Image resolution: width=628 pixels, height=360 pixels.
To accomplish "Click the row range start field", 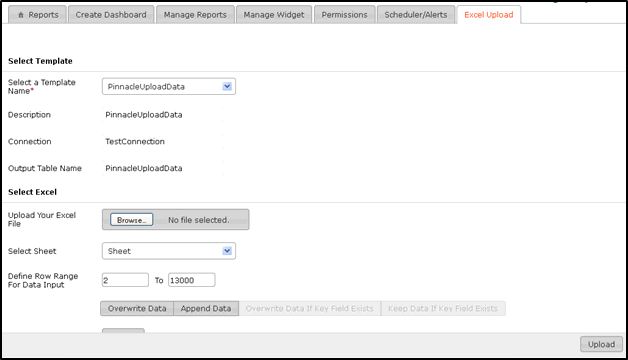I will click(125, 280).
